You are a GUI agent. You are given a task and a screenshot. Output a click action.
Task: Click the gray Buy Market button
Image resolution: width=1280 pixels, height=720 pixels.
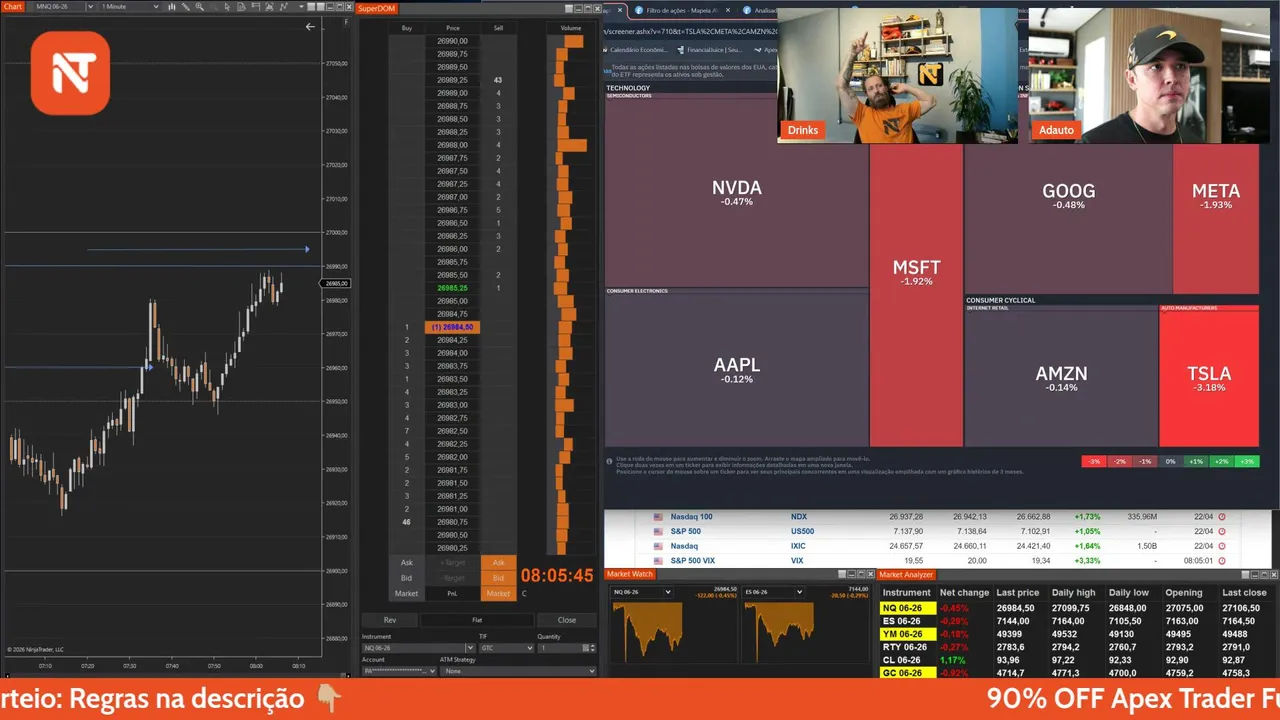tap(406, 594)
